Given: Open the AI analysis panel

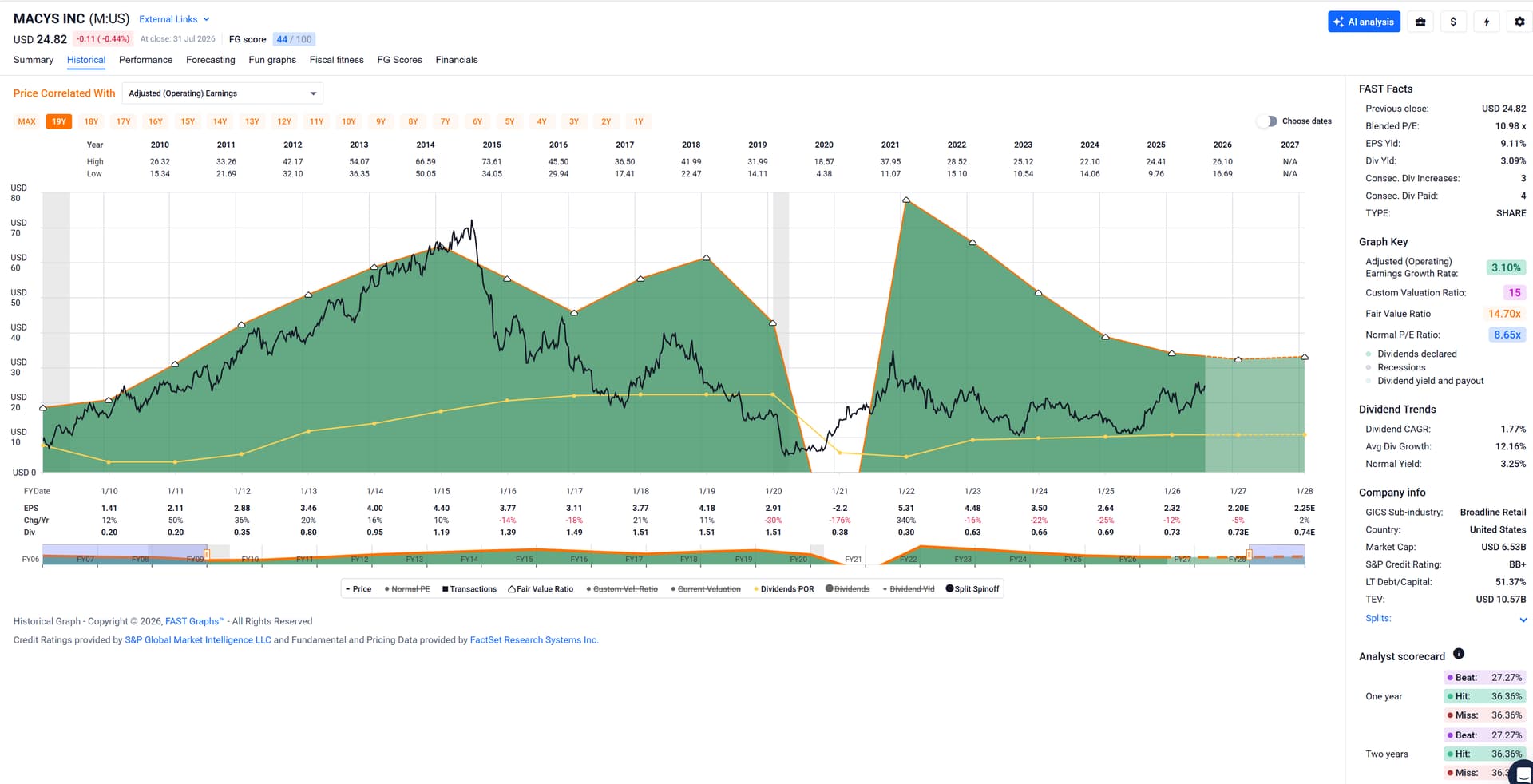Looking at the screenshot, I should [1364, 22].
